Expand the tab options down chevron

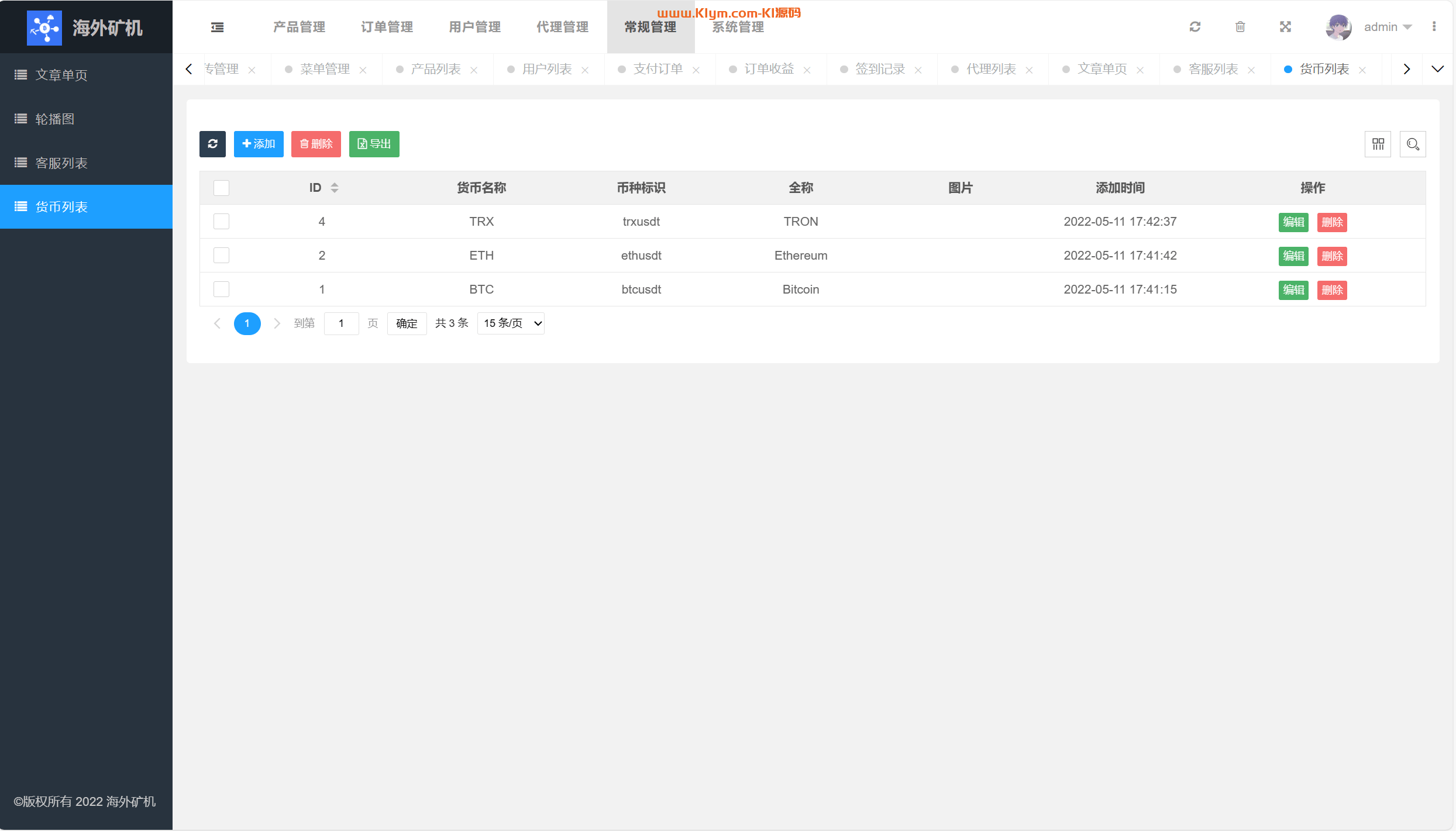(1437, 69)
